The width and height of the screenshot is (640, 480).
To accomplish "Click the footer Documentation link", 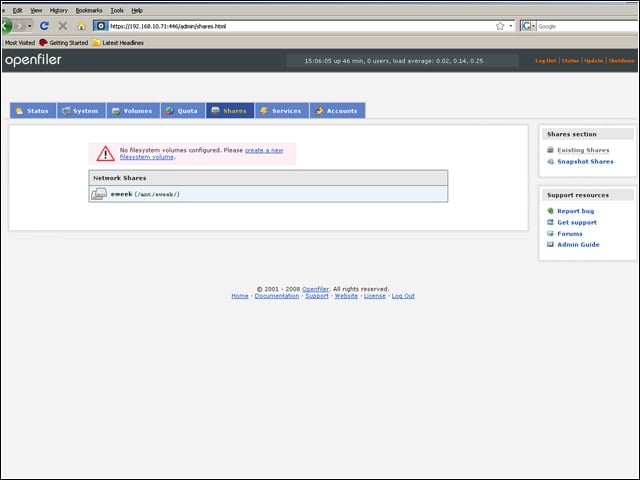I will (x=277, y=296).
